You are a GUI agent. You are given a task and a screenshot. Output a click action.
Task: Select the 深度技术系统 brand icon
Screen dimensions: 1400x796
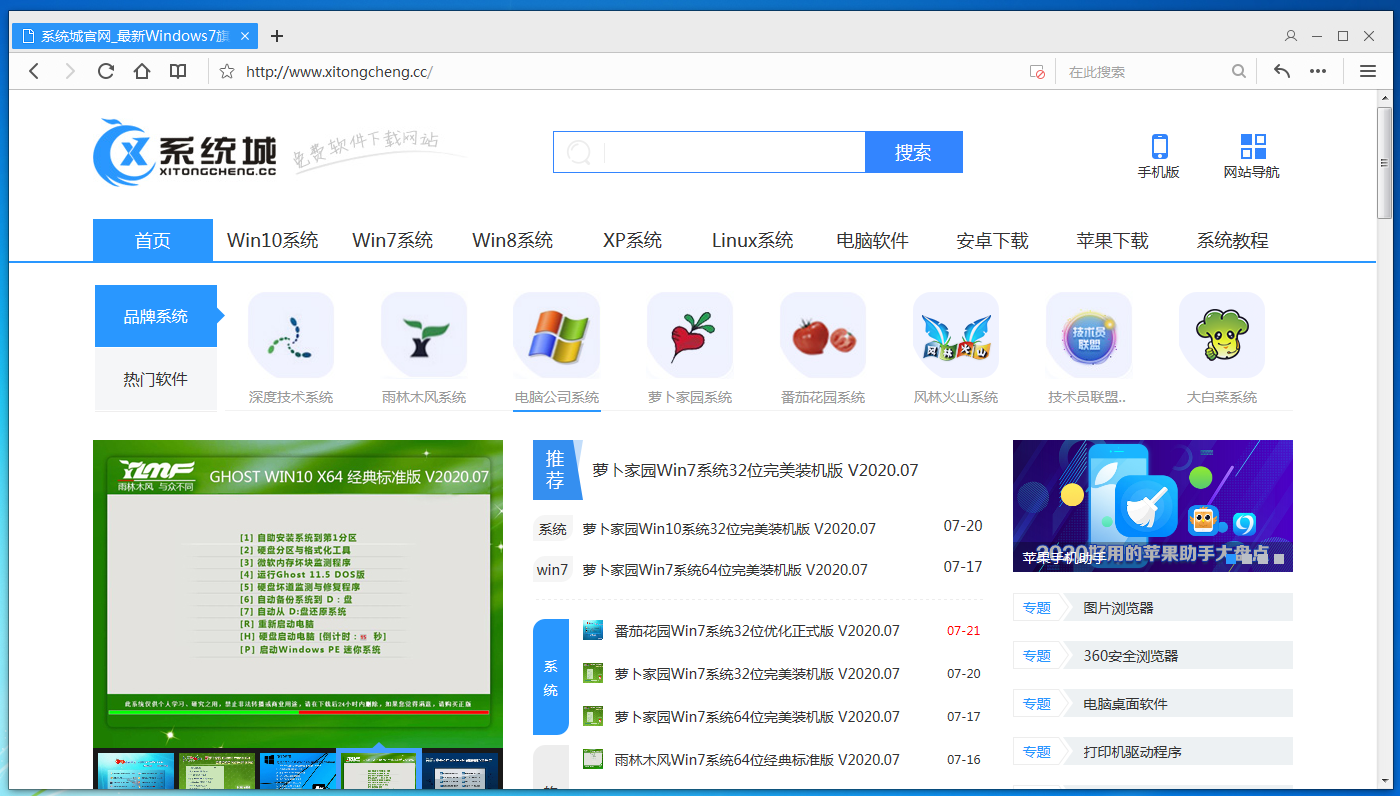point(291,335)
